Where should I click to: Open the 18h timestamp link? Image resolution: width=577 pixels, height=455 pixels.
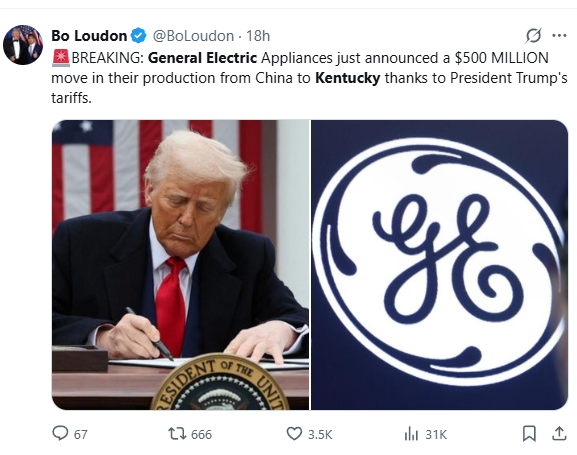tap(258, 36)
